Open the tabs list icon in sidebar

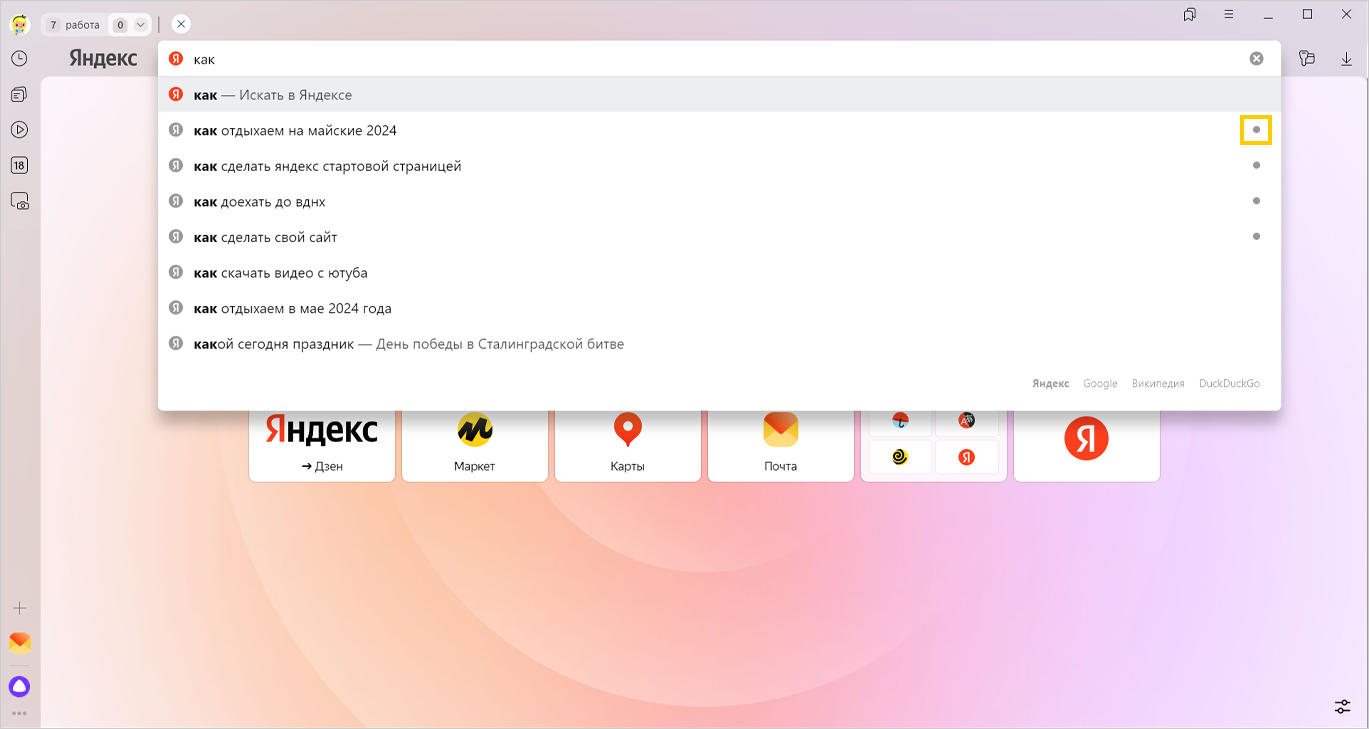tap(19, 95)
